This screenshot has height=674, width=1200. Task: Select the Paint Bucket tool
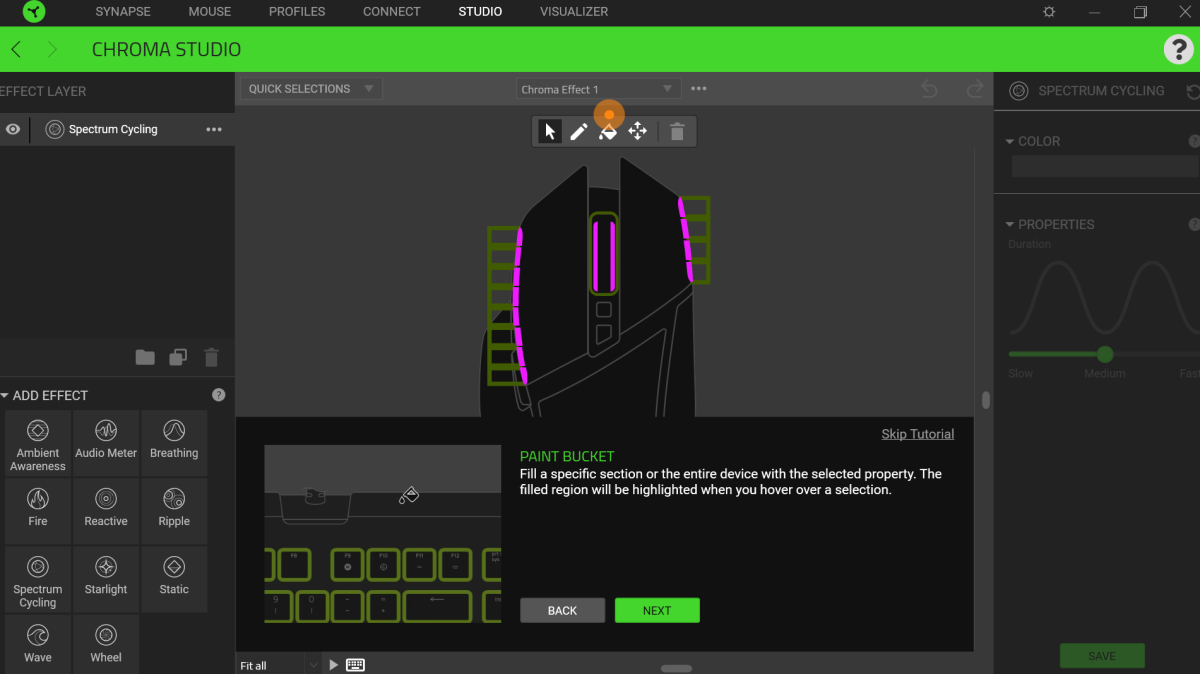coord(608,130)
